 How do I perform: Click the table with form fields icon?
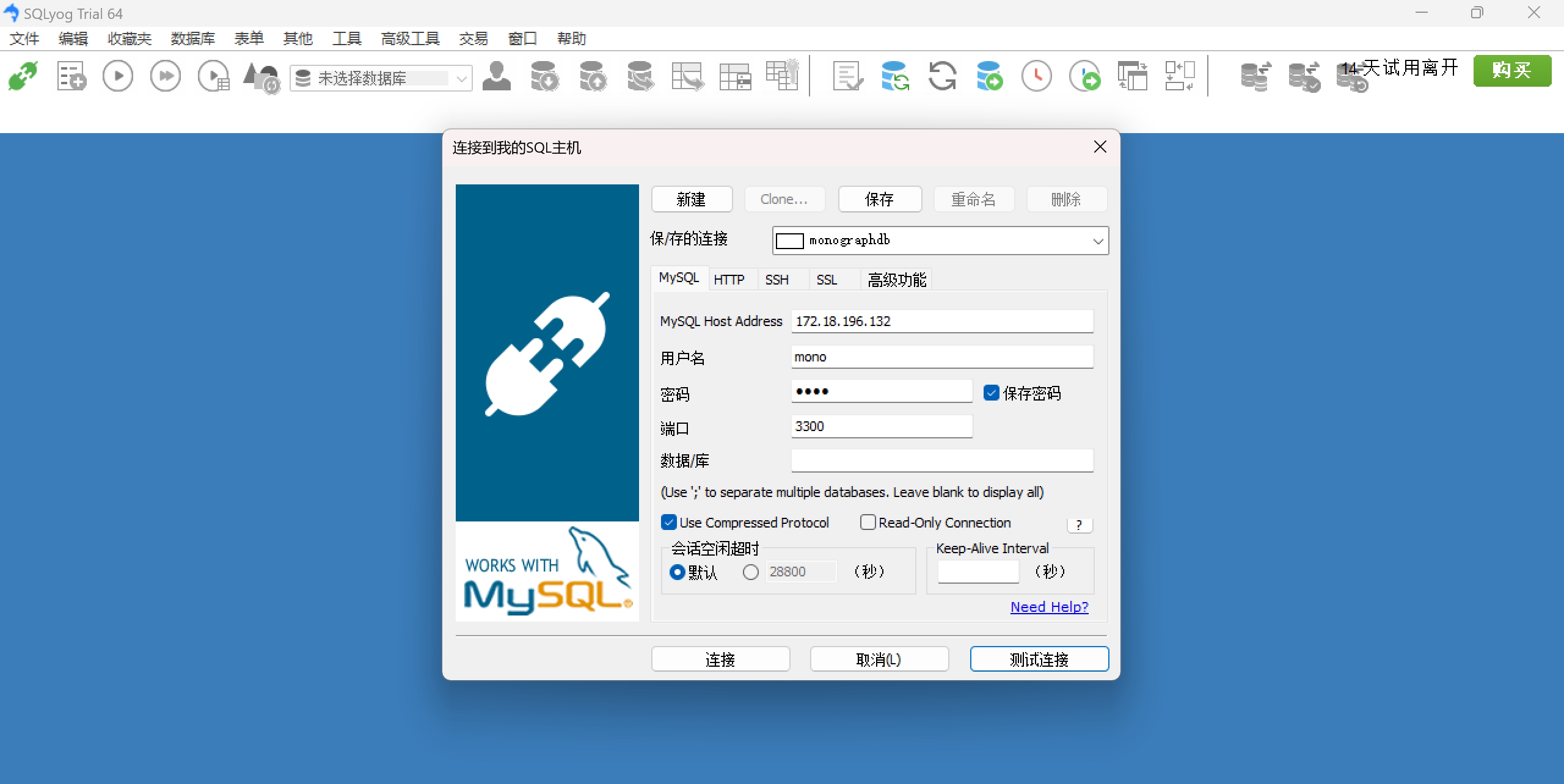tap(735, 77)
